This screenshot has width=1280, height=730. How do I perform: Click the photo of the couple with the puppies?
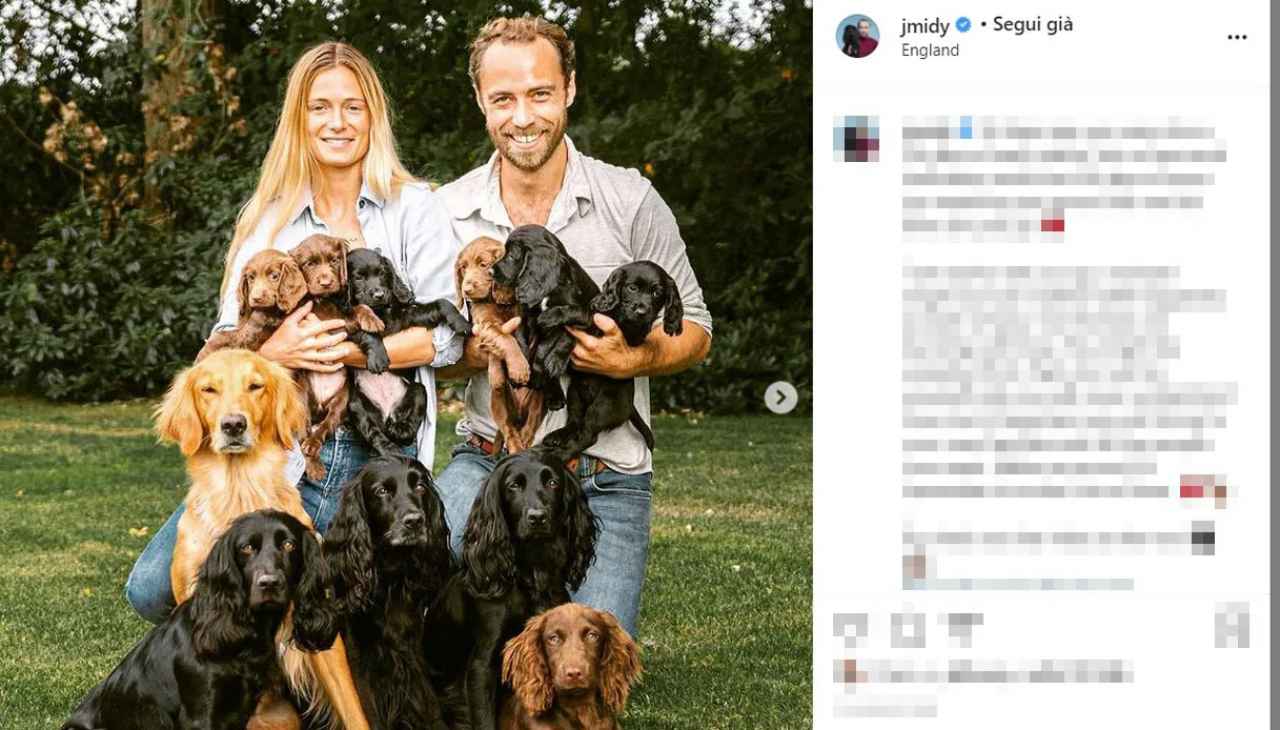(x=406, y=365)
